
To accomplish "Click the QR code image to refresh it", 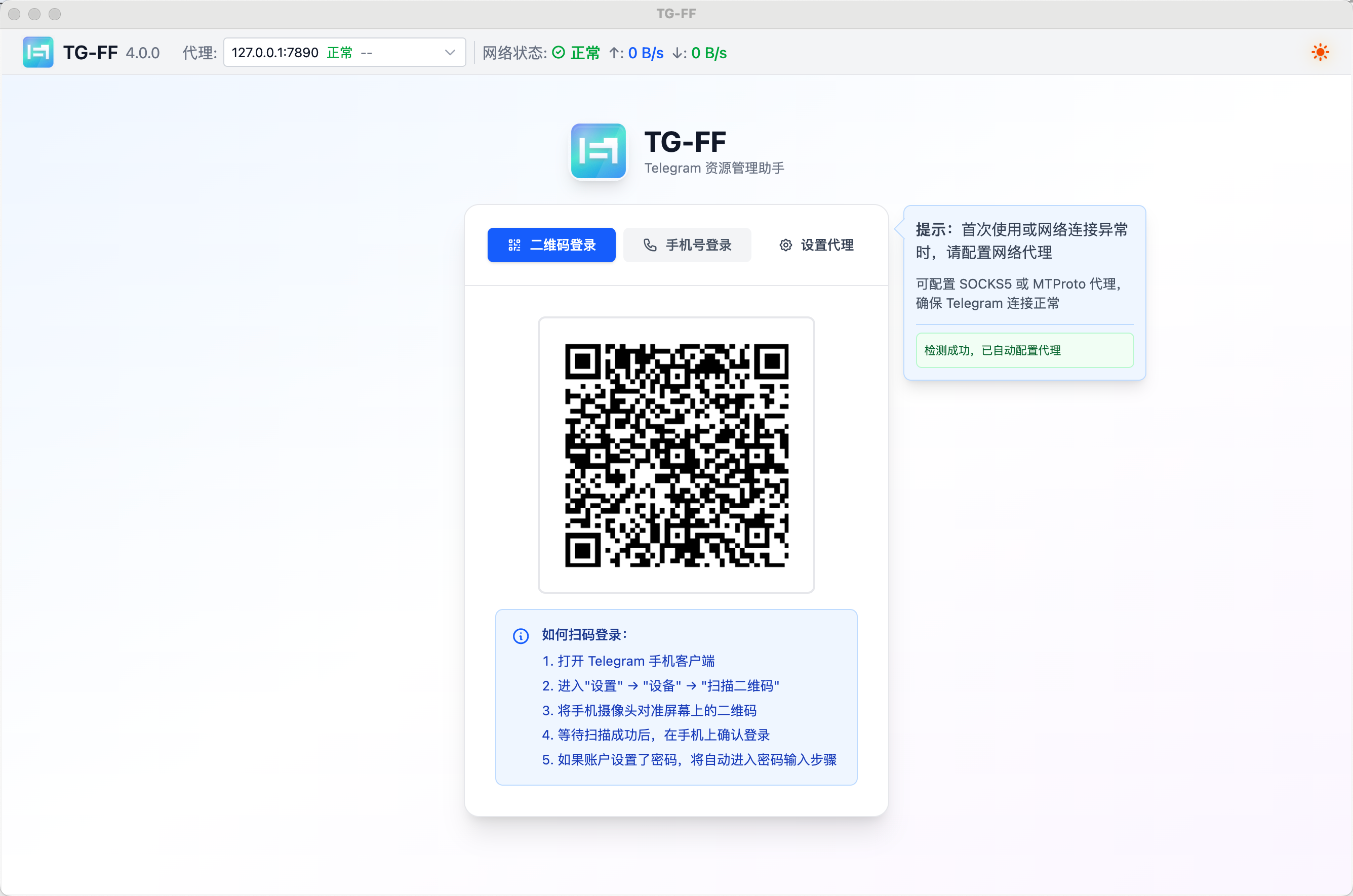I will [676, 455].
